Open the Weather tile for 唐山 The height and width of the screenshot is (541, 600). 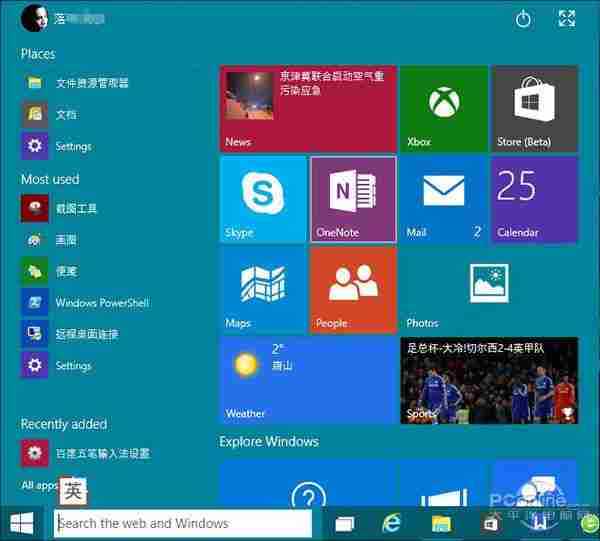click(x=308, y=380)
